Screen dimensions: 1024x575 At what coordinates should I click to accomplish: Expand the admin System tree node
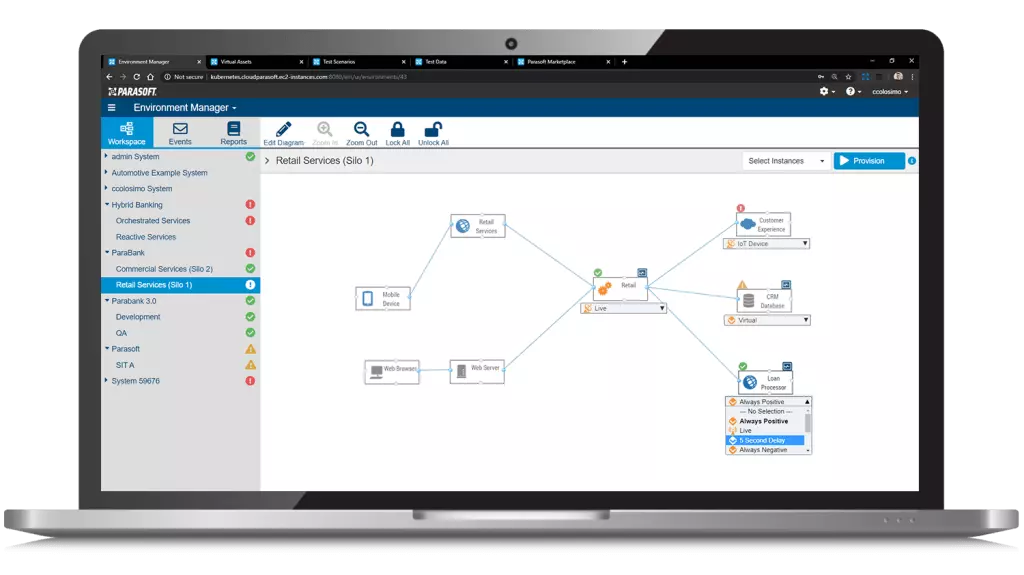[x=106, y=157]
